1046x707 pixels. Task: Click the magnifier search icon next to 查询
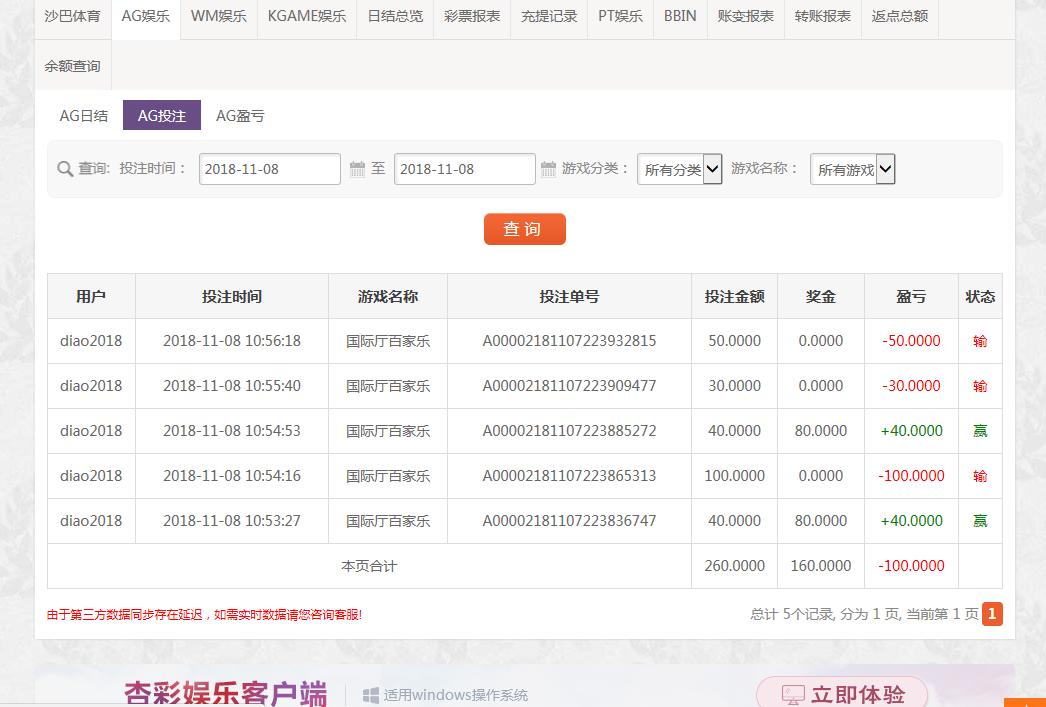point(65,169)
